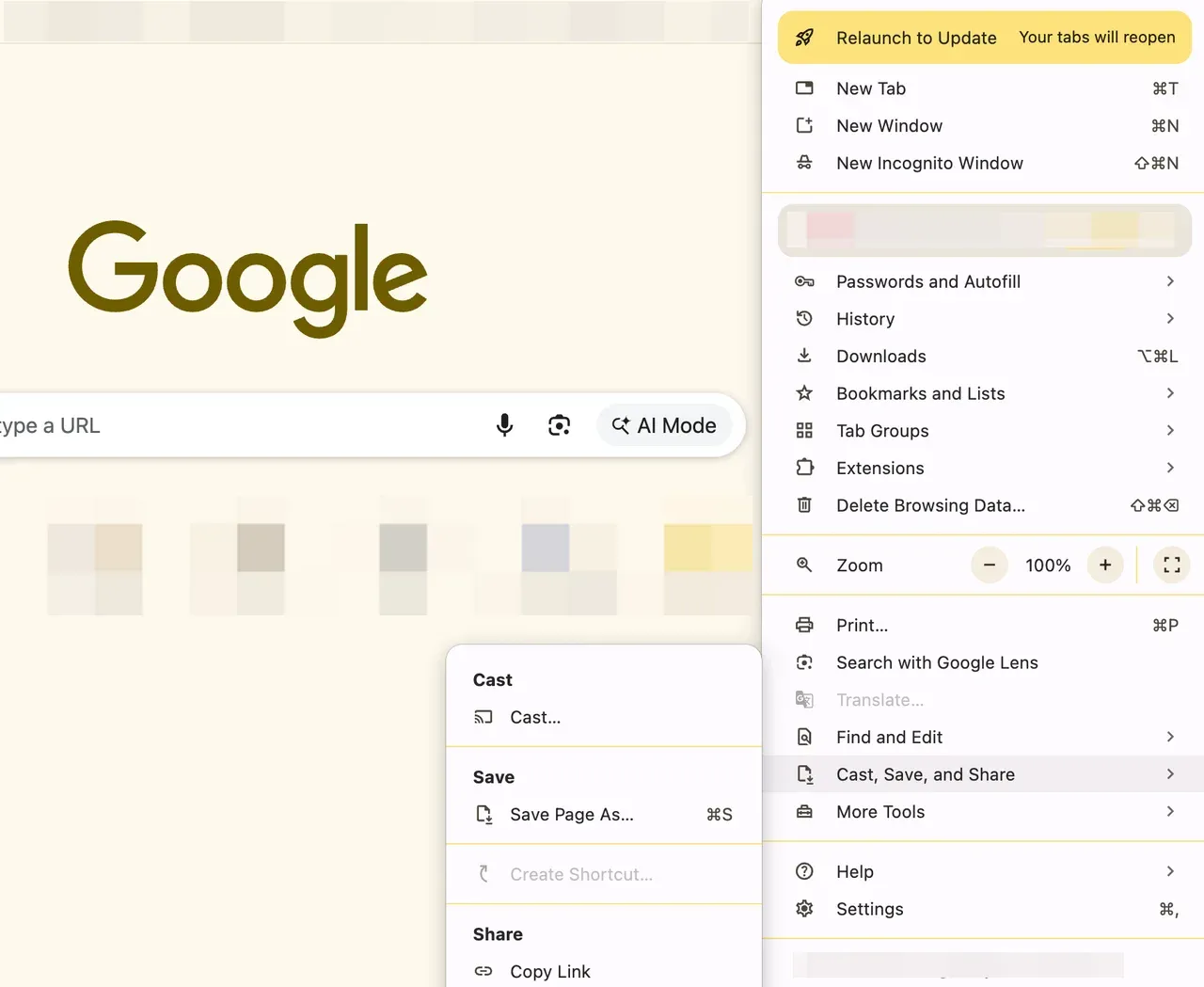Start voice search with the microphone icon
The image size is (1204, 987).
click(505, 425)
